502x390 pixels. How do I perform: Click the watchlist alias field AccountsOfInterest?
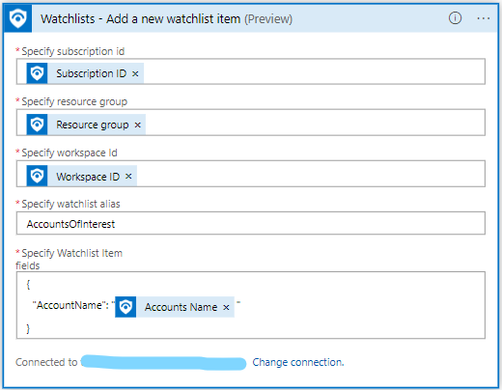coord(251,223)
